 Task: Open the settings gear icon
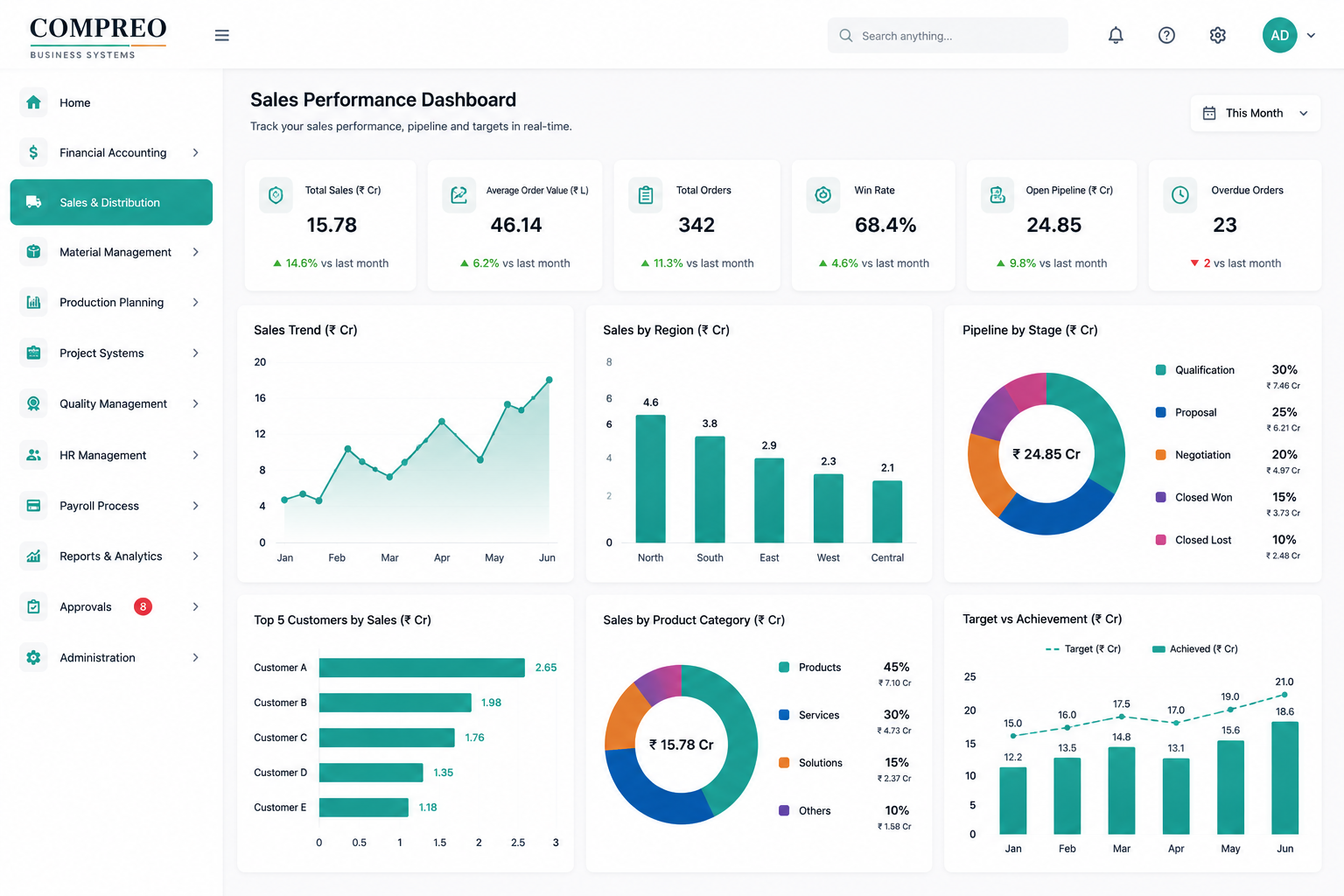coord(1217,35)
